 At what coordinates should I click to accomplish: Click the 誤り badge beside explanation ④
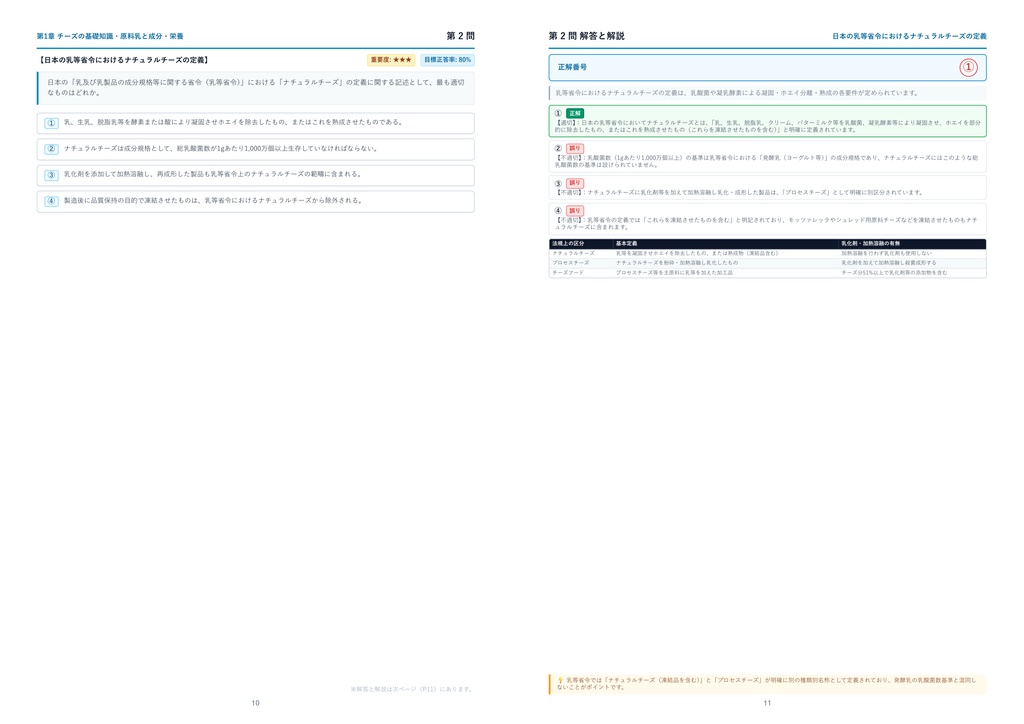click(x=575, y=211)
